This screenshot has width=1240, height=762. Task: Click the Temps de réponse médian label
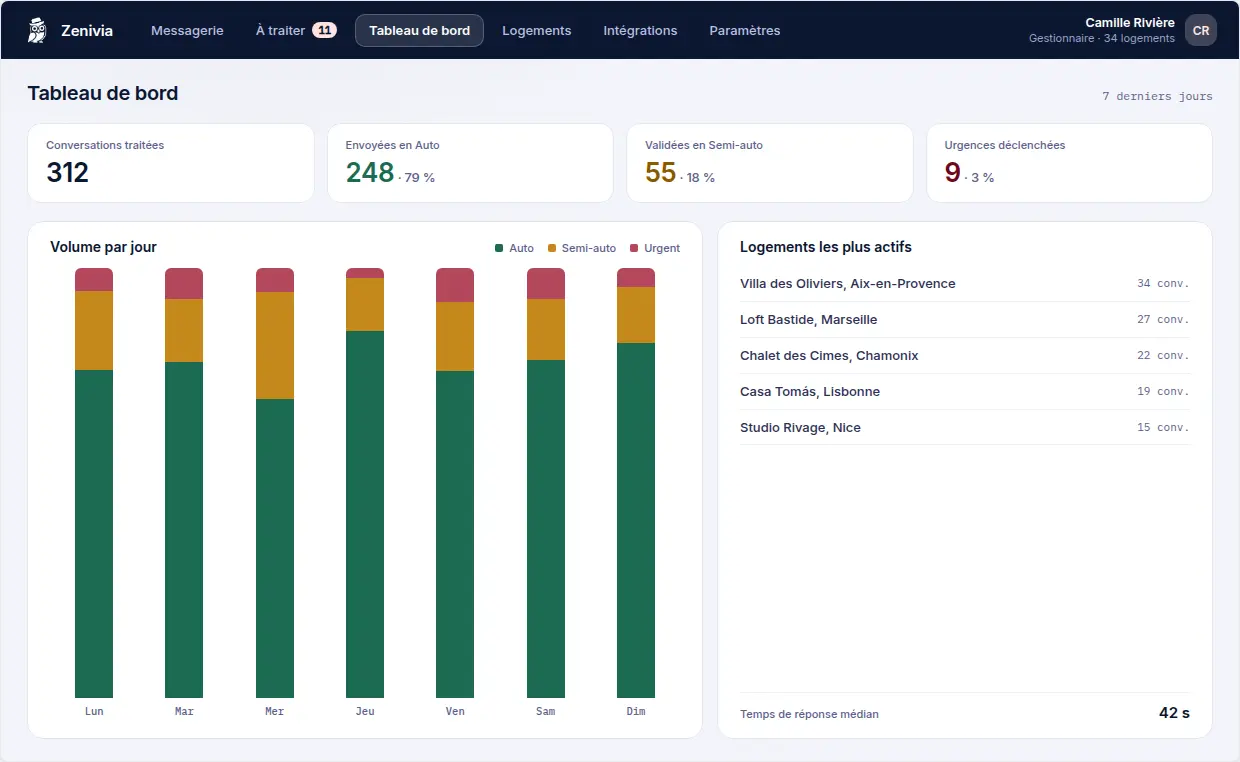(809, 714)
